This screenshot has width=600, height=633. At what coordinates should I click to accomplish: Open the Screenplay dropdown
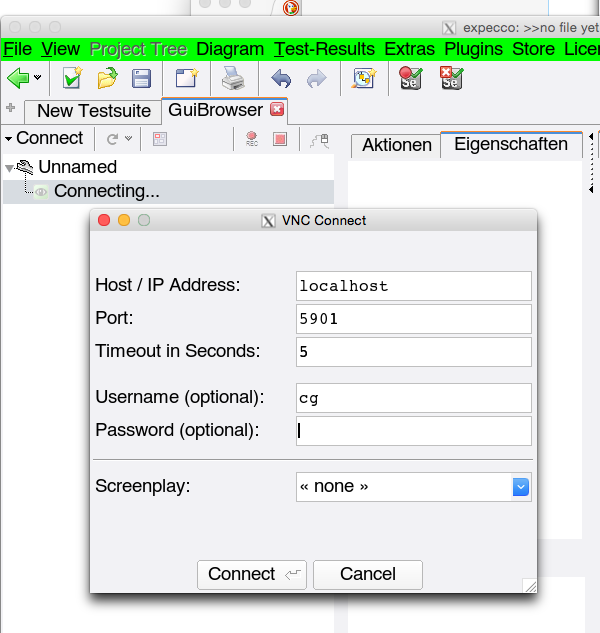tap(520, 487)
